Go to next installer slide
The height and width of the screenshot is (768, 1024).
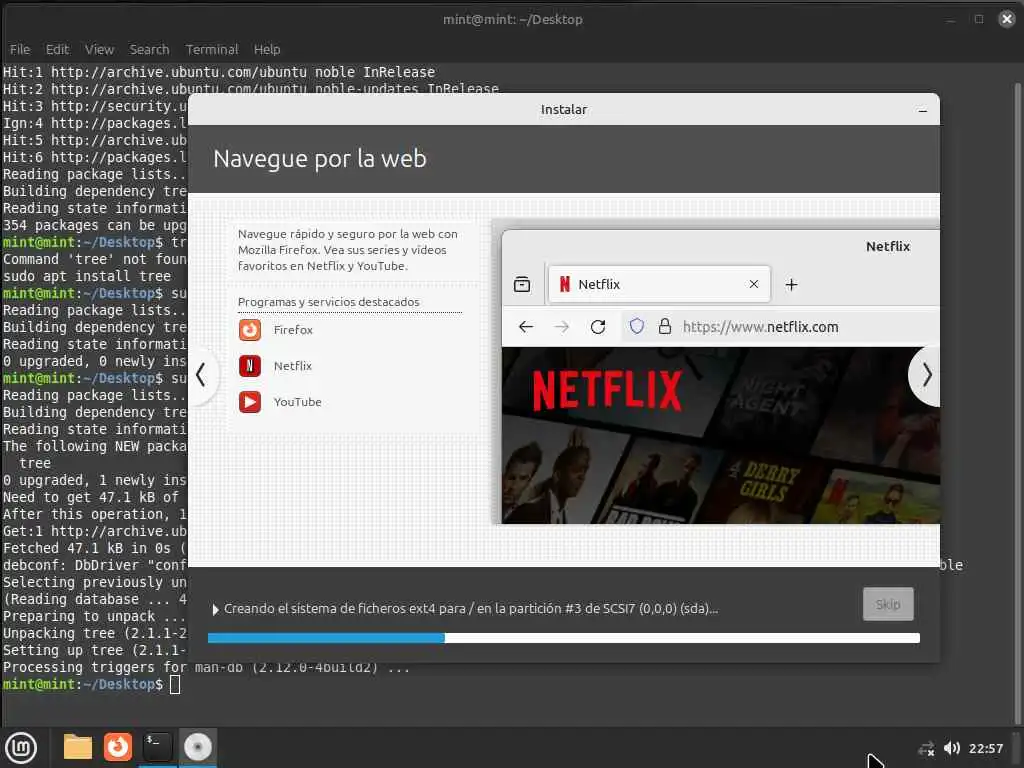pyautogui.click(x=925, y=375)
